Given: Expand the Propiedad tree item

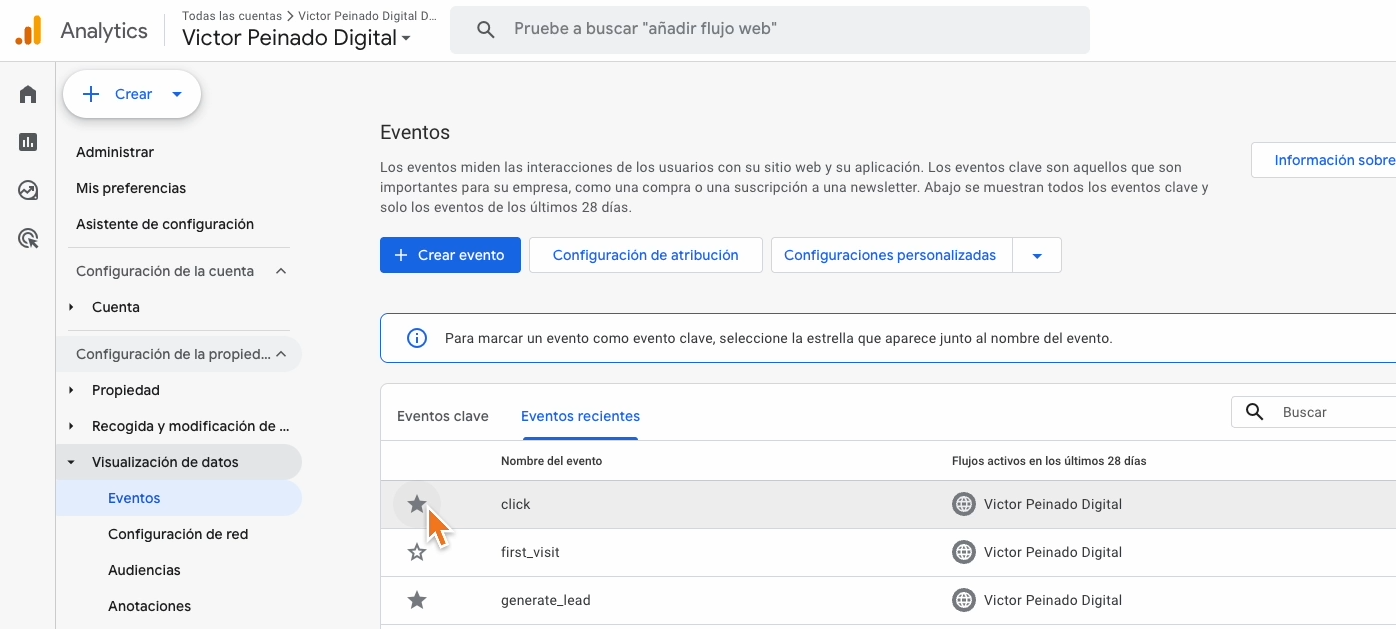Looking at the screenshot, I should point(71,390).
